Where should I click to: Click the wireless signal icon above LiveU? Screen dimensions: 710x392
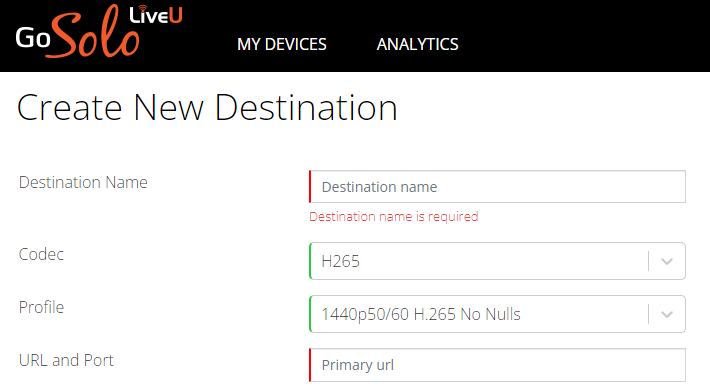(143, 8)
